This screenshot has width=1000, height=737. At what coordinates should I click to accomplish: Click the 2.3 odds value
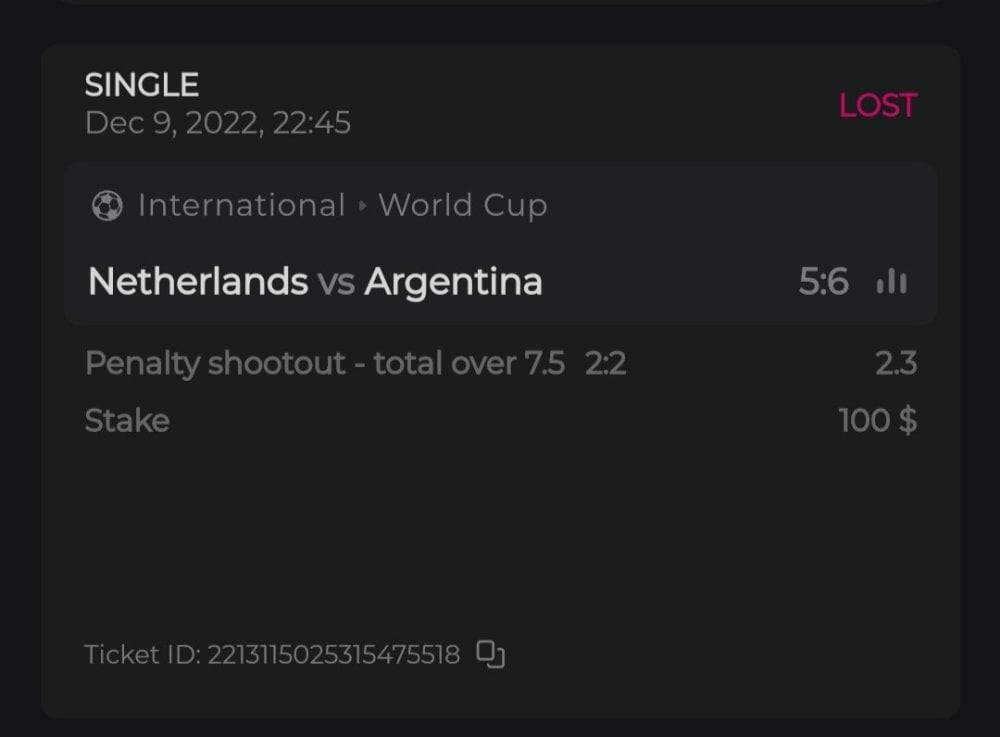[x=895, y=363]
